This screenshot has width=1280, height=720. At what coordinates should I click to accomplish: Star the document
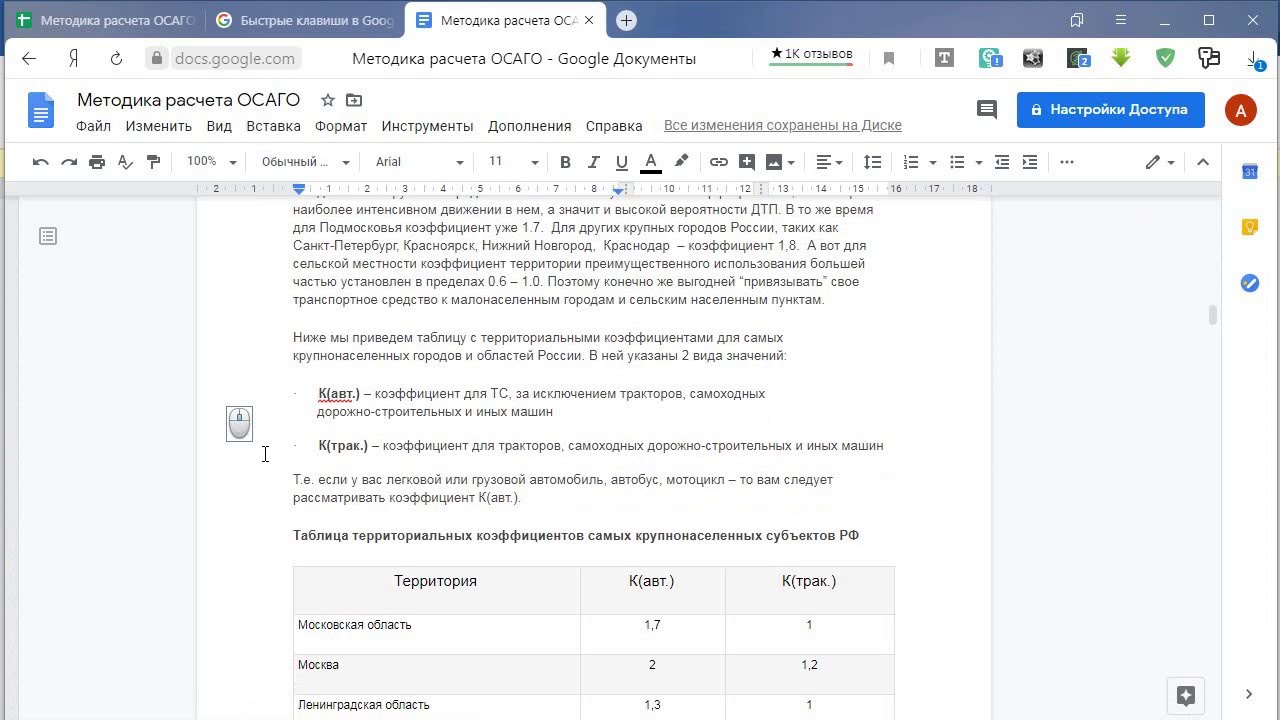point(328,100)
